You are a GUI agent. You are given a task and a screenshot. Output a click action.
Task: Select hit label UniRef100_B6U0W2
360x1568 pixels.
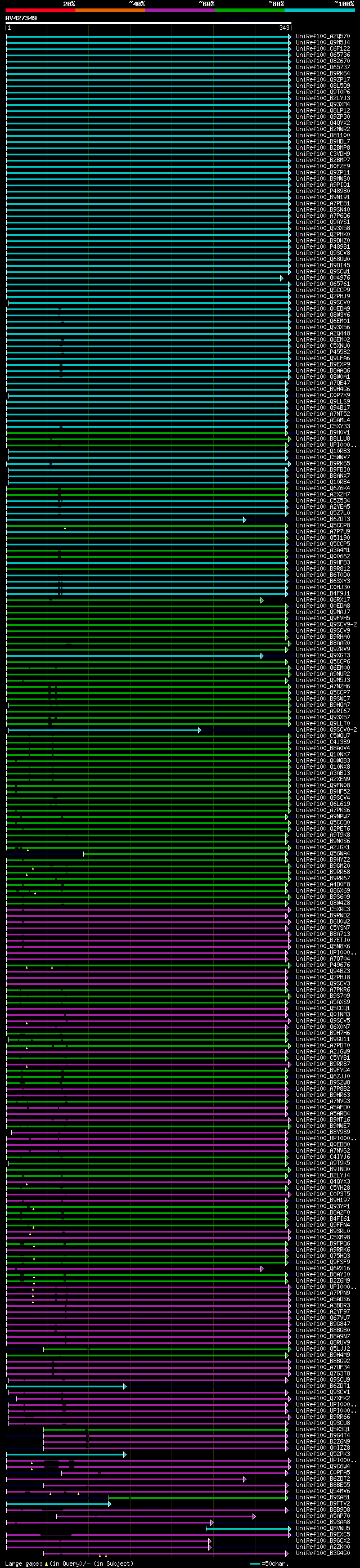[322, 921]
